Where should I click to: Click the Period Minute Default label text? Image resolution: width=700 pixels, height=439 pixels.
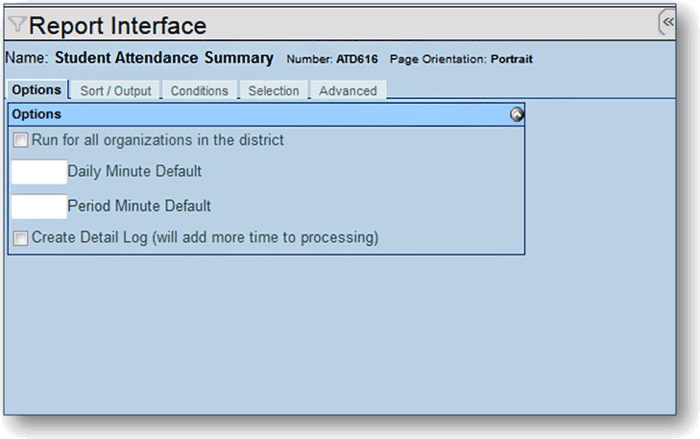pyautogui.click(x=139, y=206)
